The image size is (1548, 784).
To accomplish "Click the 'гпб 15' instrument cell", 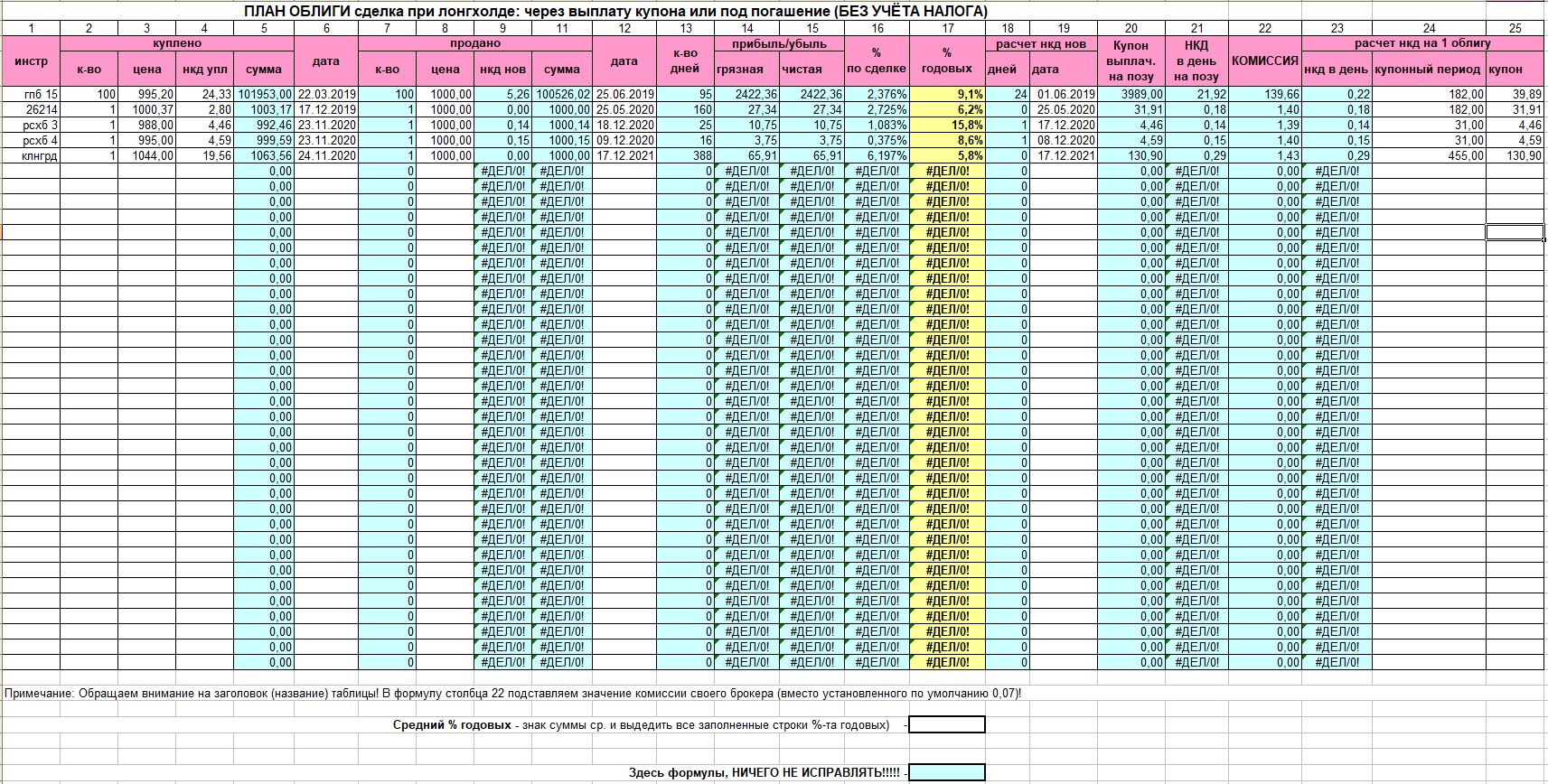I will coord(32,94).
